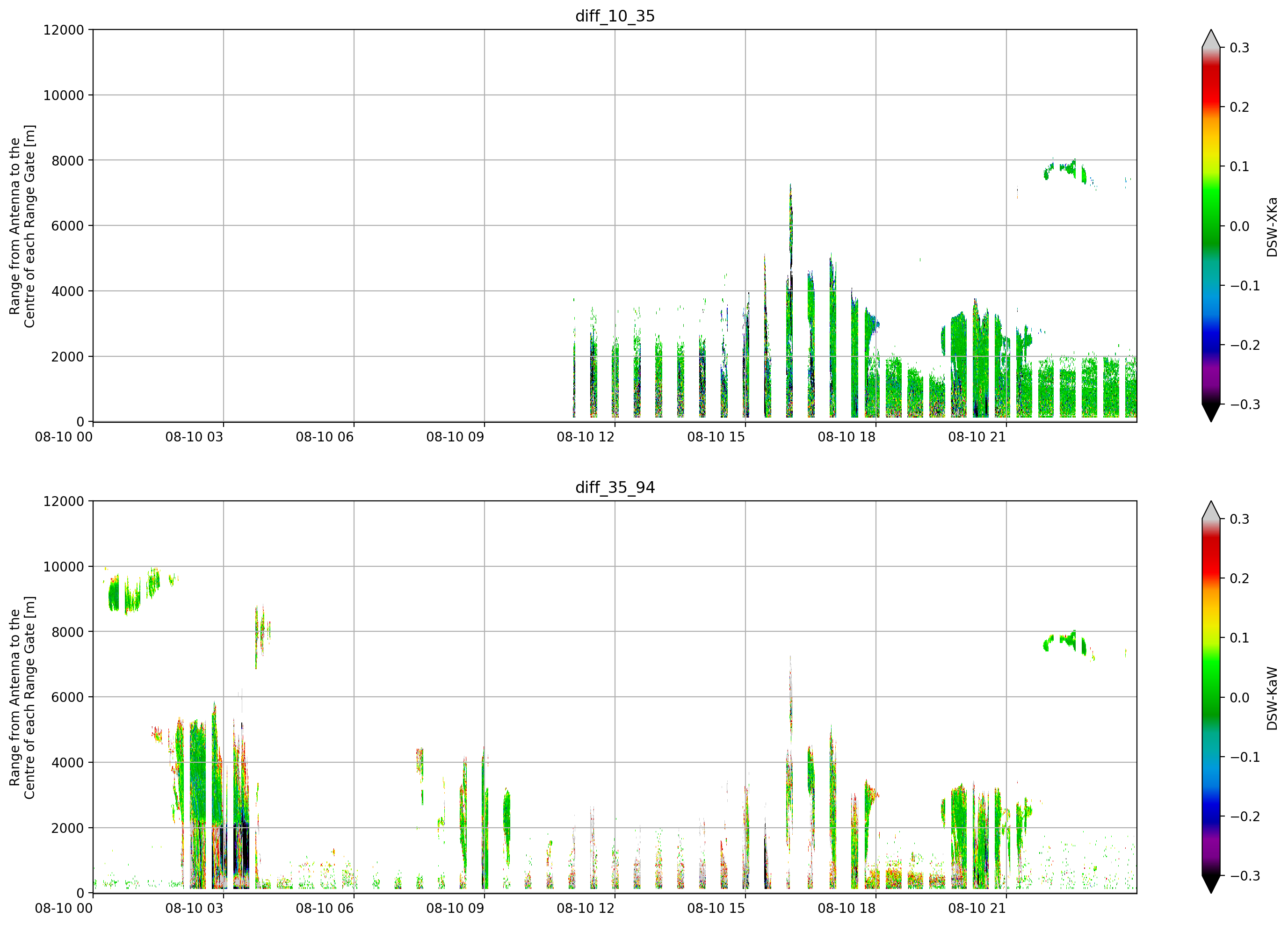Click the top plot's 4000 y-axis label
Viewport: 1288px width, 925px height.
(67, 291)
